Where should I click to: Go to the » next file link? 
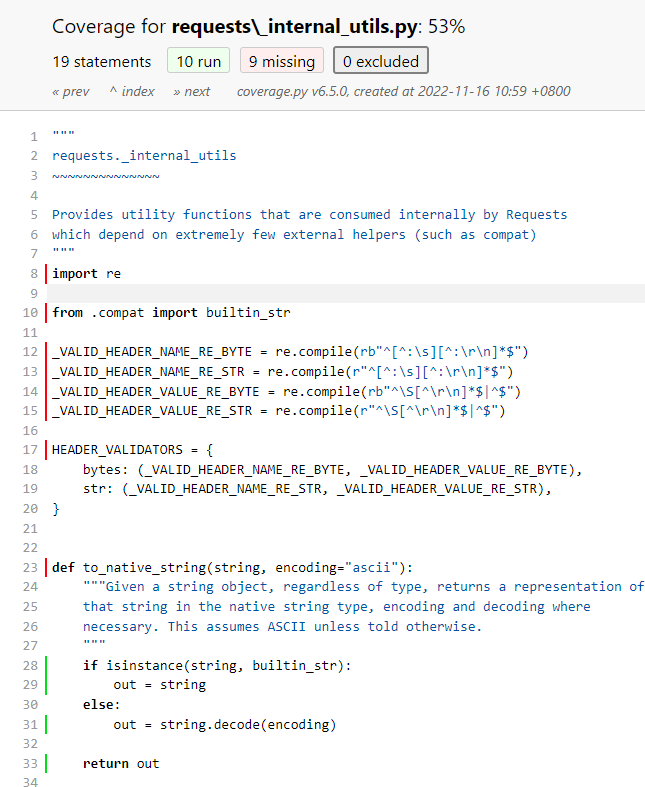[192, 91]
